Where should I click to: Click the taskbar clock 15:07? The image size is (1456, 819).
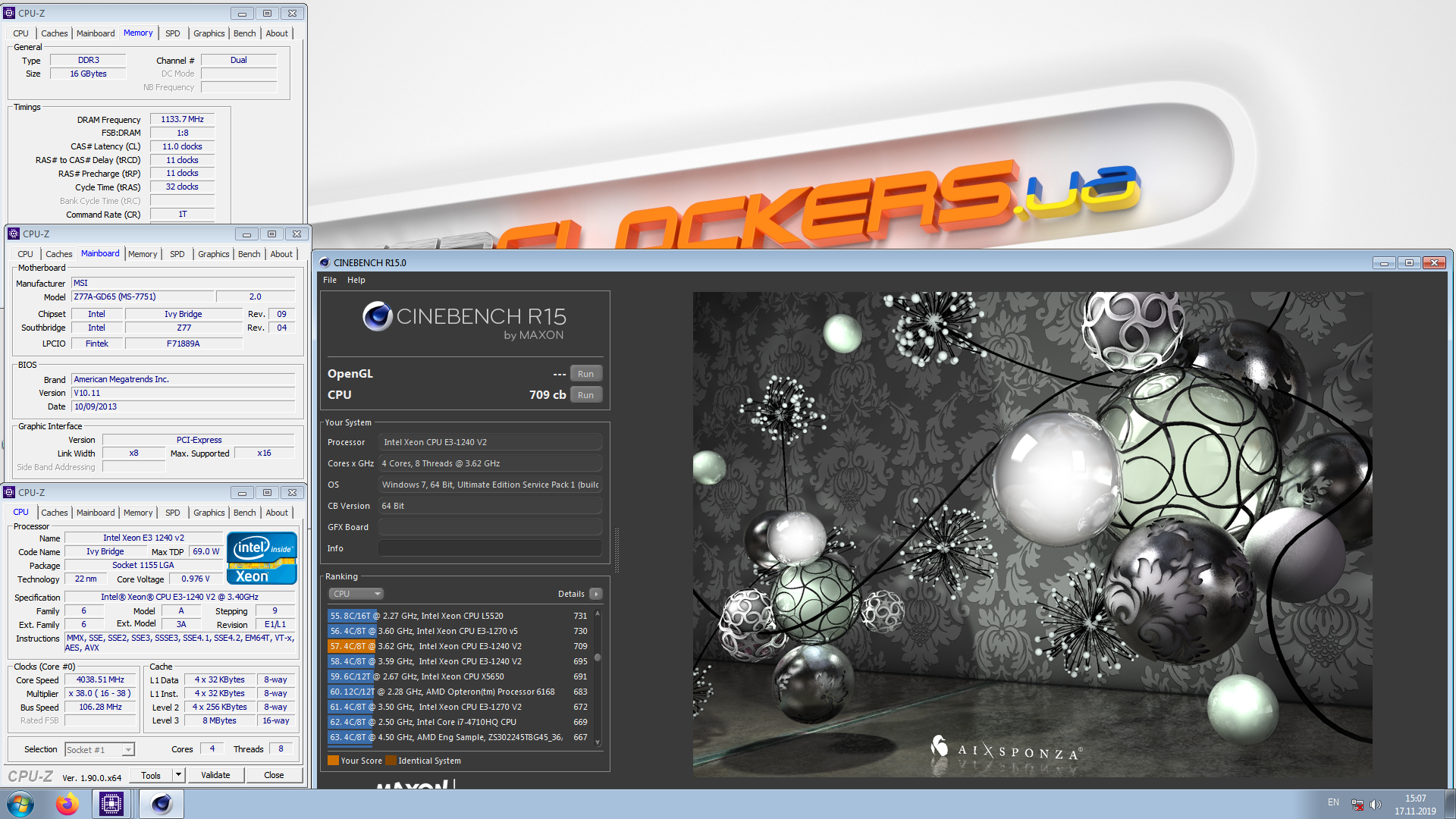pos(1415,799)
